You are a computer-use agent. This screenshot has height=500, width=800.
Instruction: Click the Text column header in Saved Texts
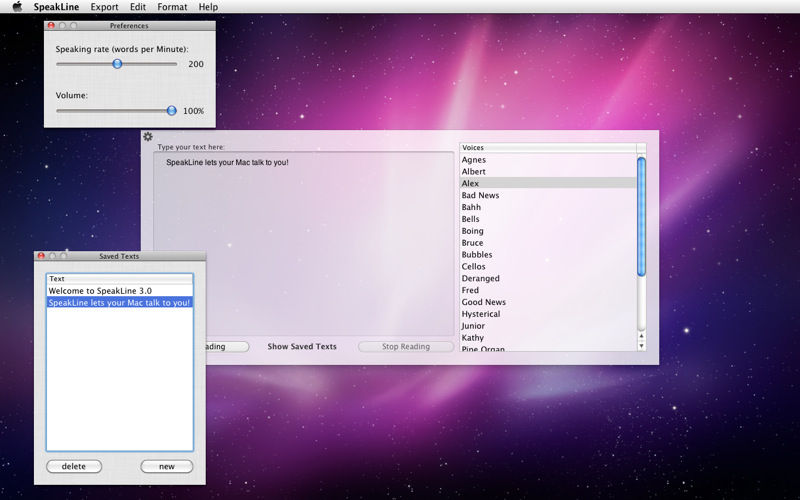click(x=119, y=279)
